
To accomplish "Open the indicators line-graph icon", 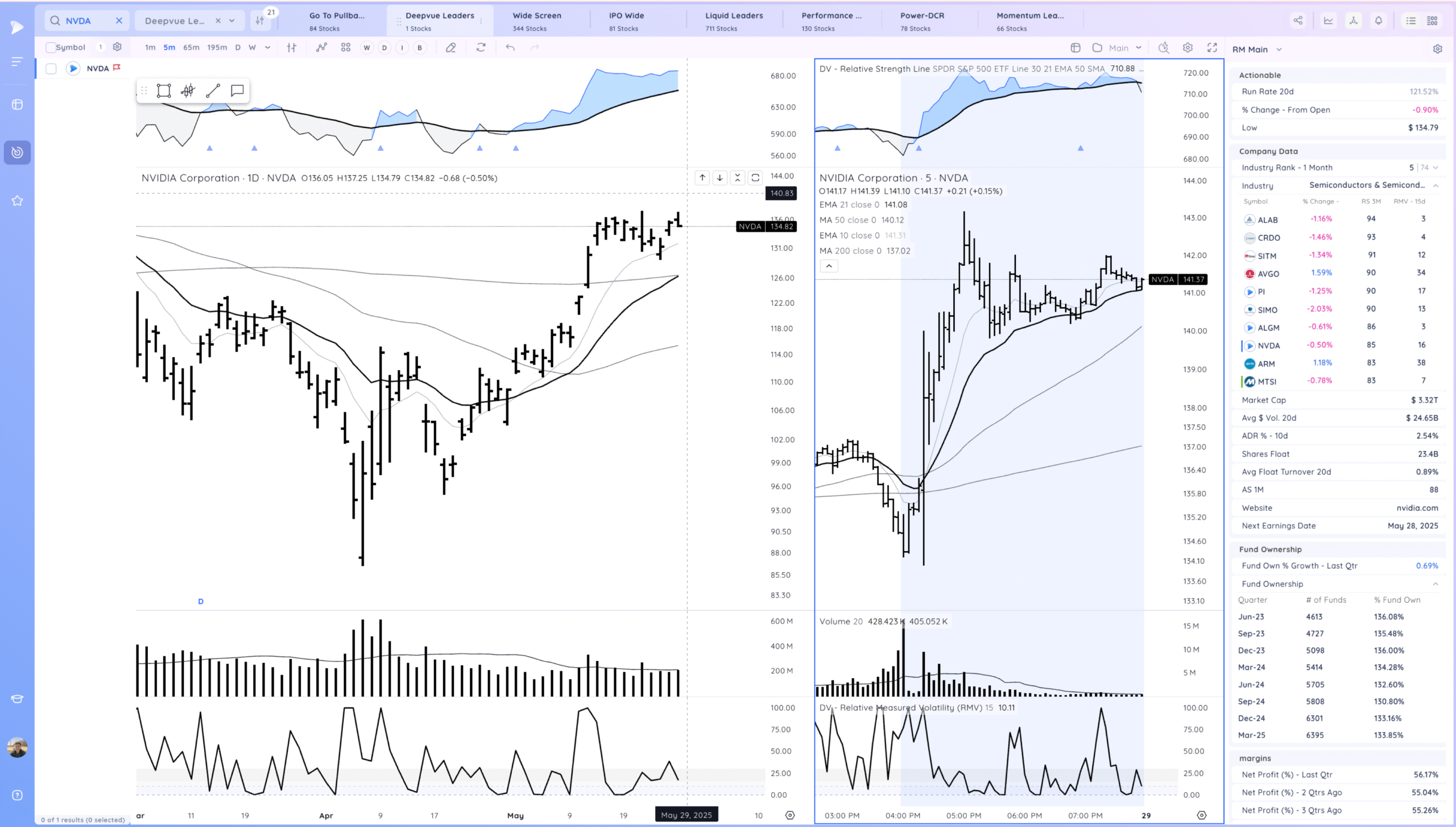I will 321,48.
